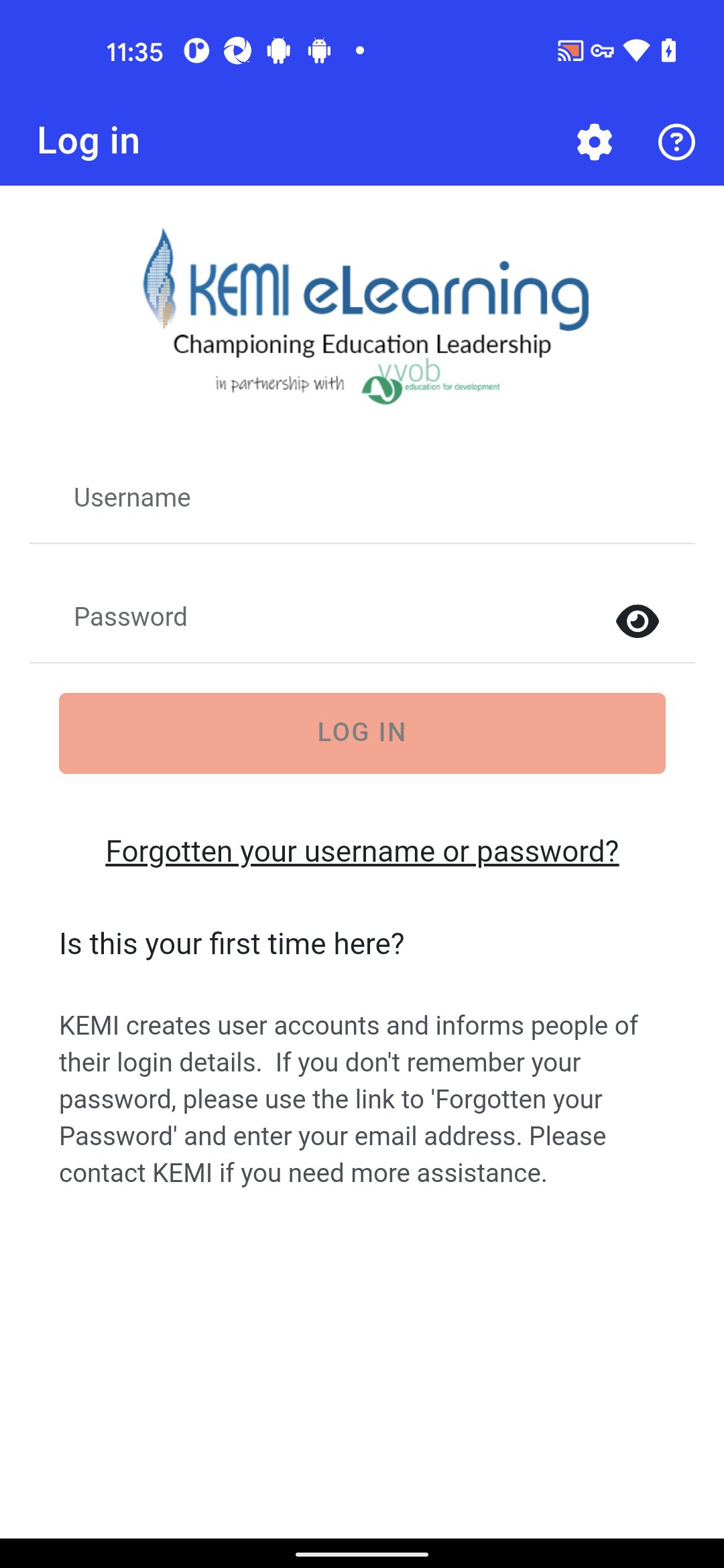This screenshot has width=724, height=1568.
Task: Tap the KEMI flame emblem in logo
Action: (160, 278)
